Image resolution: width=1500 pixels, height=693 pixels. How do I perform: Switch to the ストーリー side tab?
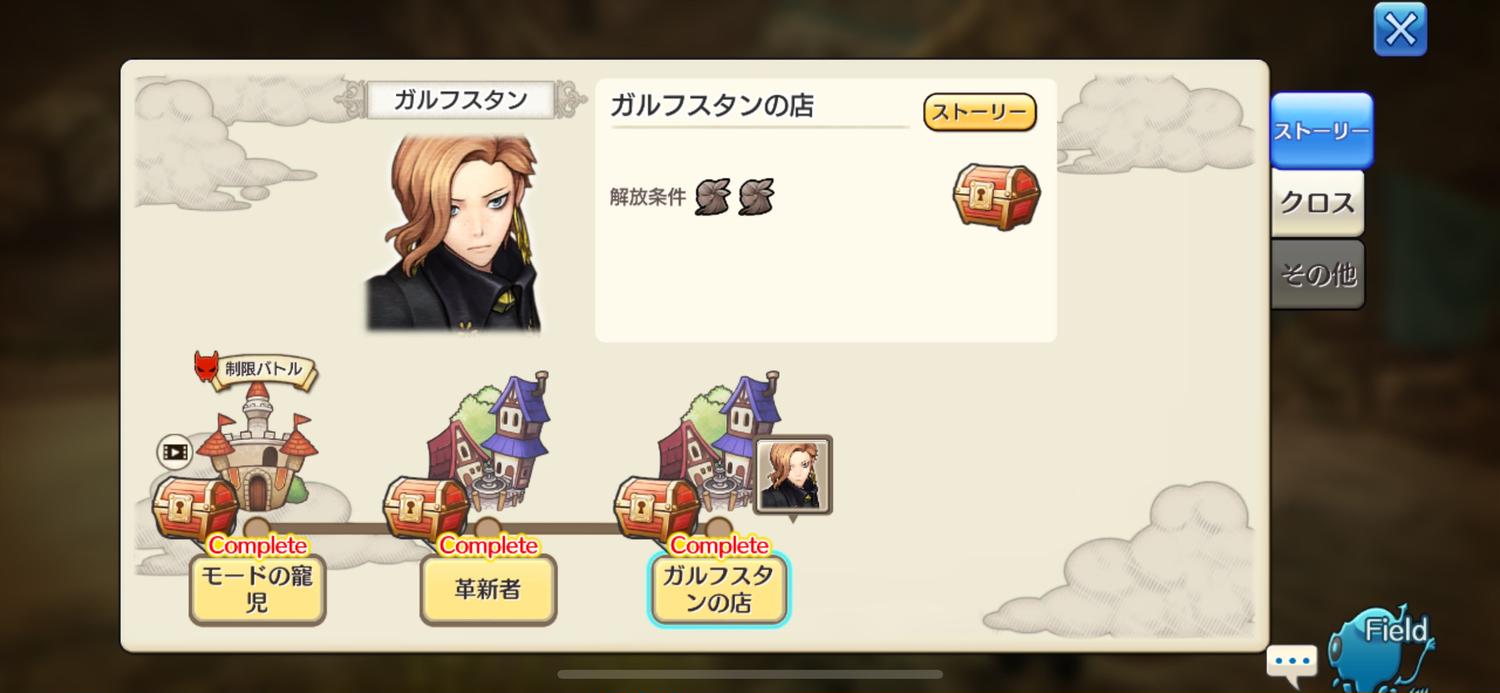coord(1321,131)
